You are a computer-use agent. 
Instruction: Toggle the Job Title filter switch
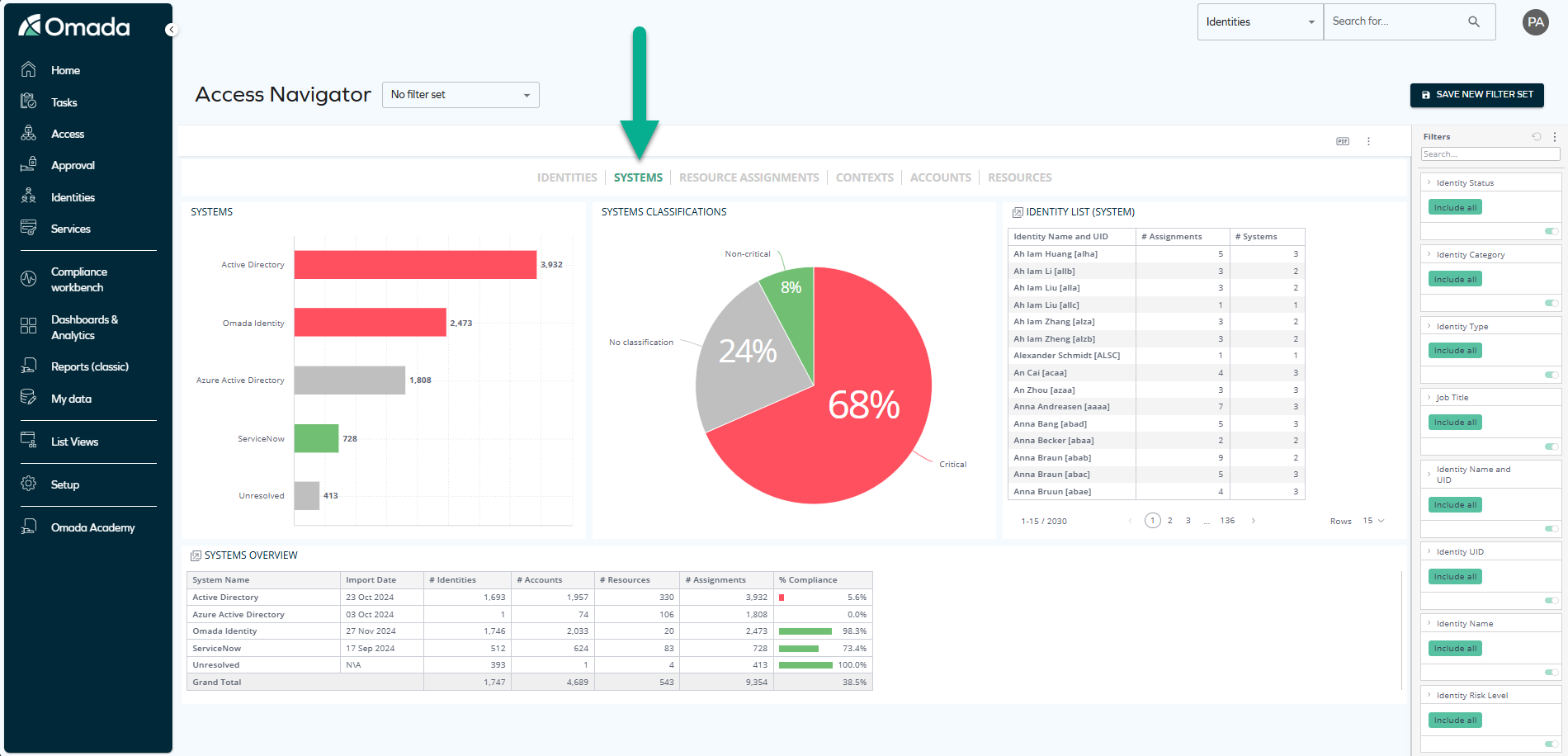[1551, 447]
